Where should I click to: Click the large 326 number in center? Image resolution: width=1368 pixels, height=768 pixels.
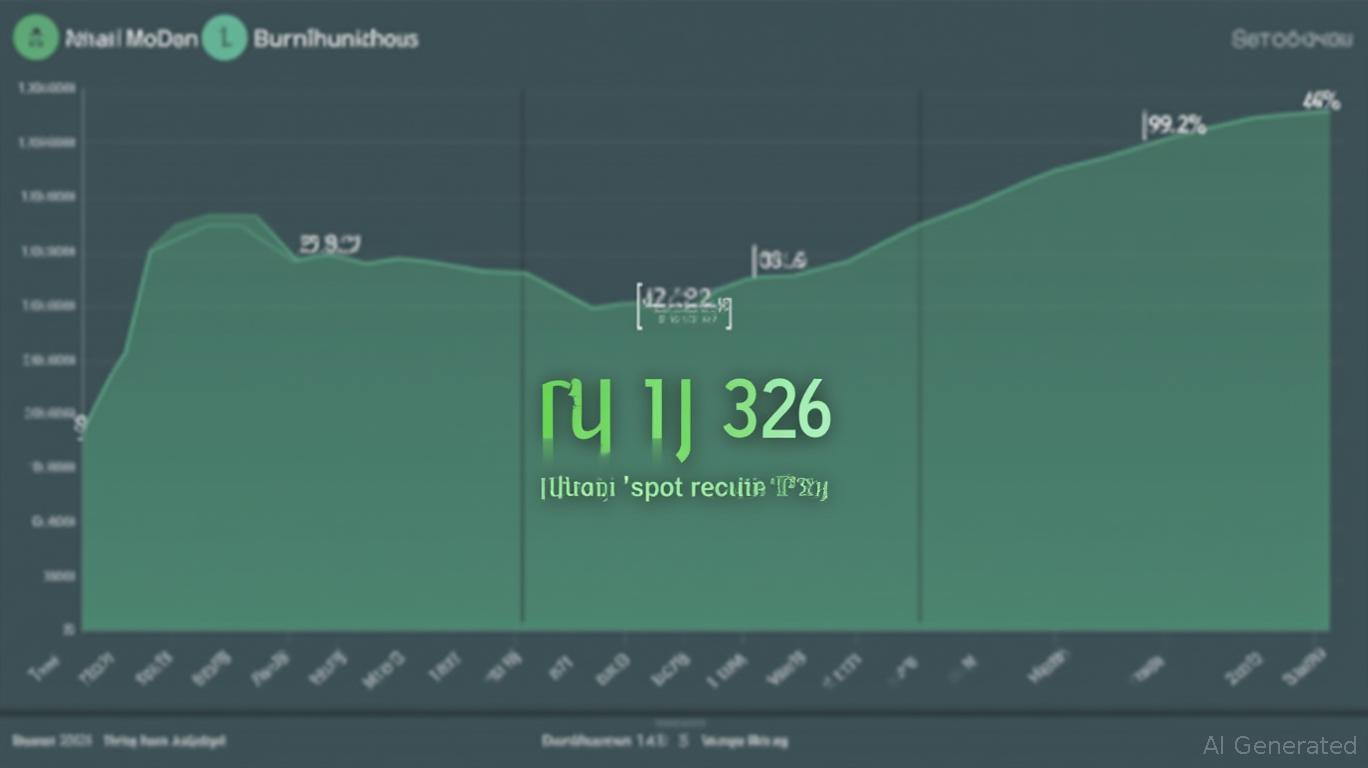(x=776, y=410)
